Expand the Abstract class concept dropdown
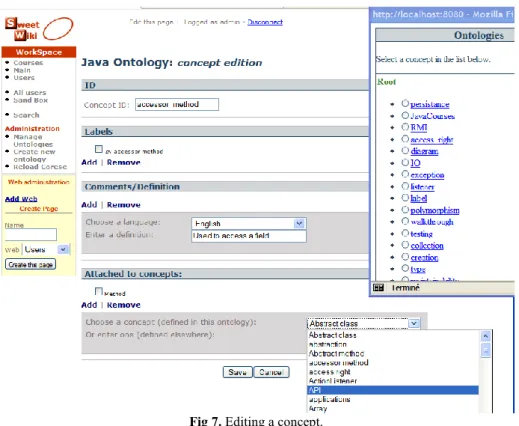This screenshot has width=519, height=426. [x=414, y=323]
